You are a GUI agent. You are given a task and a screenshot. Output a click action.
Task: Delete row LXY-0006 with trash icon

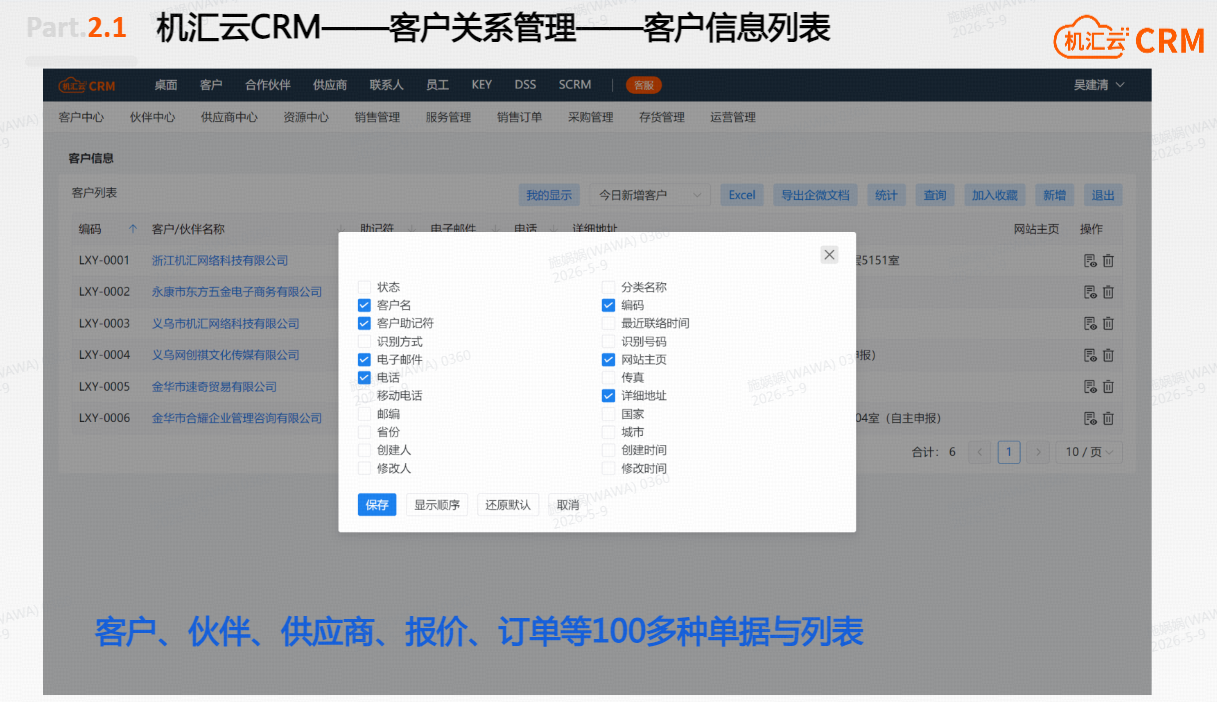1108,418
